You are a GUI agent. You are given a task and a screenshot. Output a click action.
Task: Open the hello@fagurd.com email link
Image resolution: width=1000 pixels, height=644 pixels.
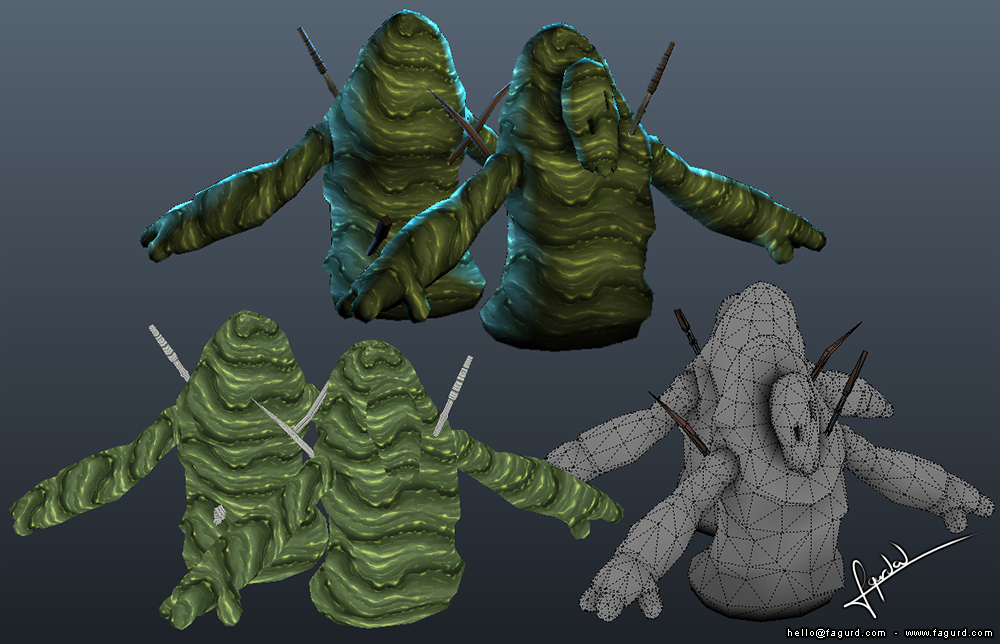click(x=836, y=633)
